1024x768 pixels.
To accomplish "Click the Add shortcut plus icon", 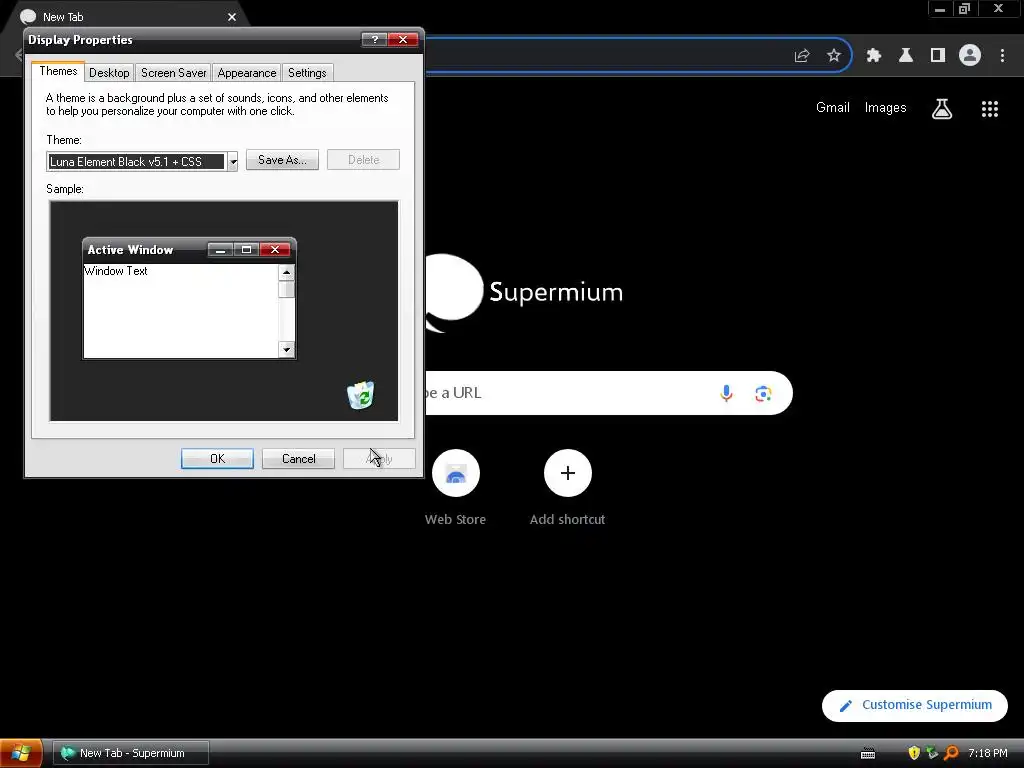I will tap(568, 473).
